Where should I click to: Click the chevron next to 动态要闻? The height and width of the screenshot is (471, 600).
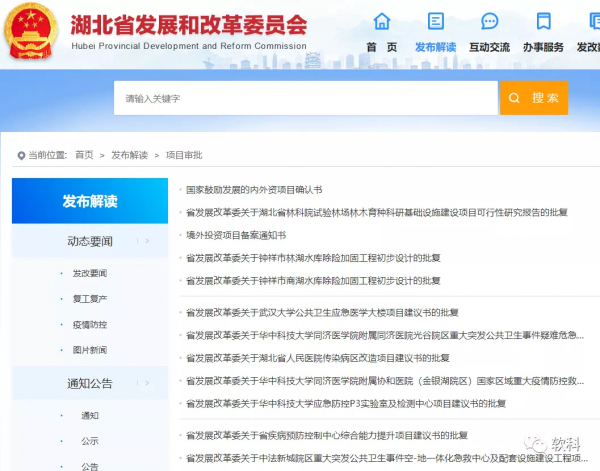click(147, 241)
